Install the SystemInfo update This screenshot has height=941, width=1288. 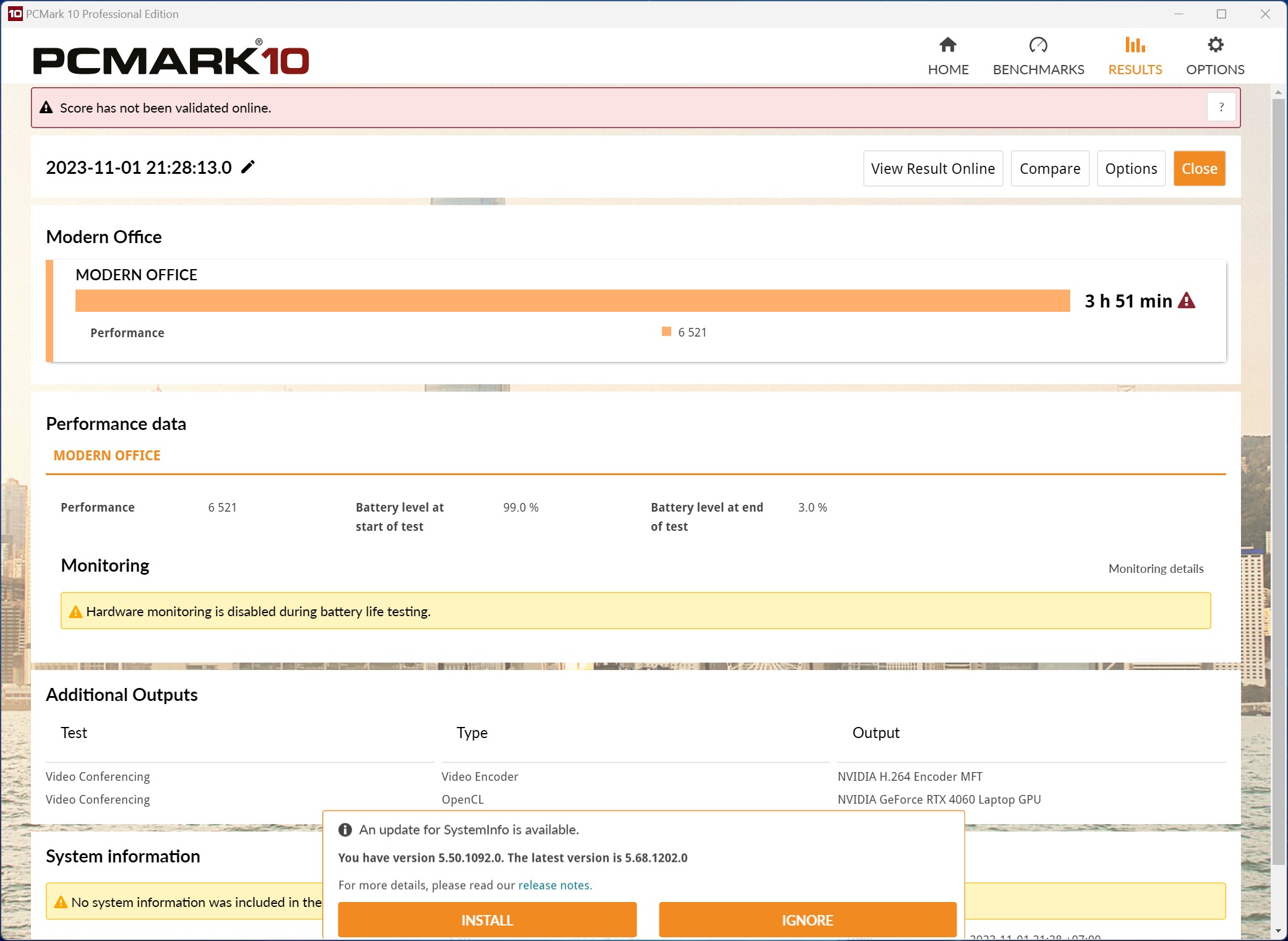click(x=487, y=920)
